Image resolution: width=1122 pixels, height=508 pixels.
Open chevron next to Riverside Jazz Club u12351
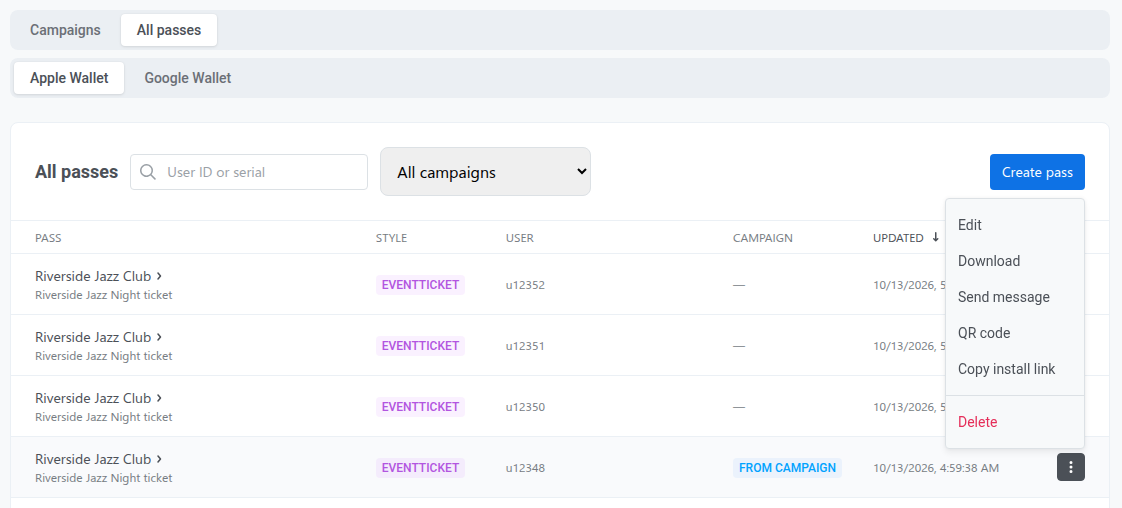pyautogui.click(x=160, y=336)
